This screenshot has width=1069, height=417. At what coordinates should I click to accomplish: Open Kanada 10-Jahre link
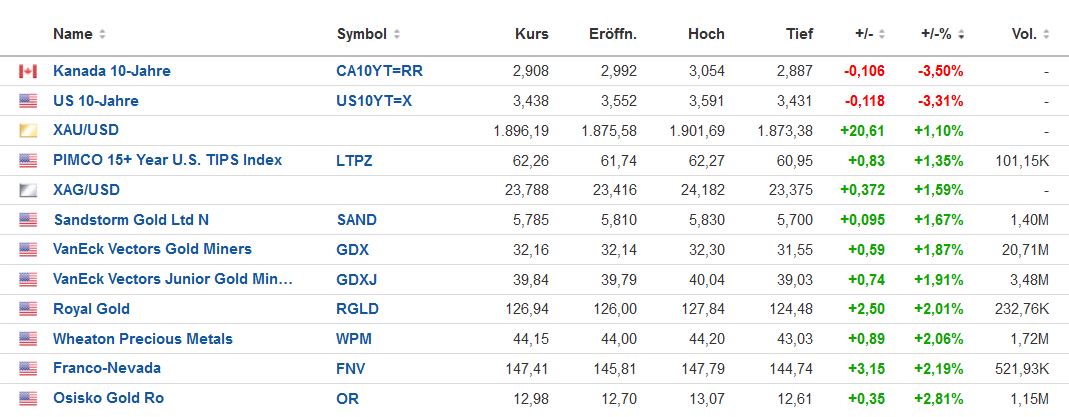click(x=112, y=71)
